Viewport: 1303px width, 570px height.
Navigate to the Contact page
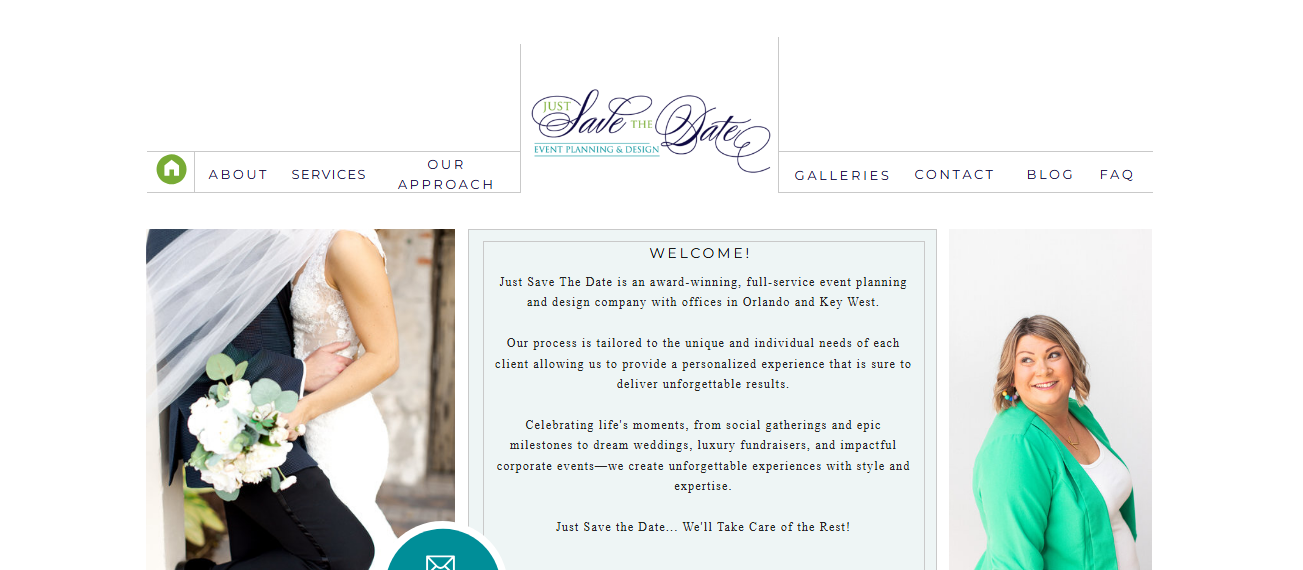coord(954,174)
